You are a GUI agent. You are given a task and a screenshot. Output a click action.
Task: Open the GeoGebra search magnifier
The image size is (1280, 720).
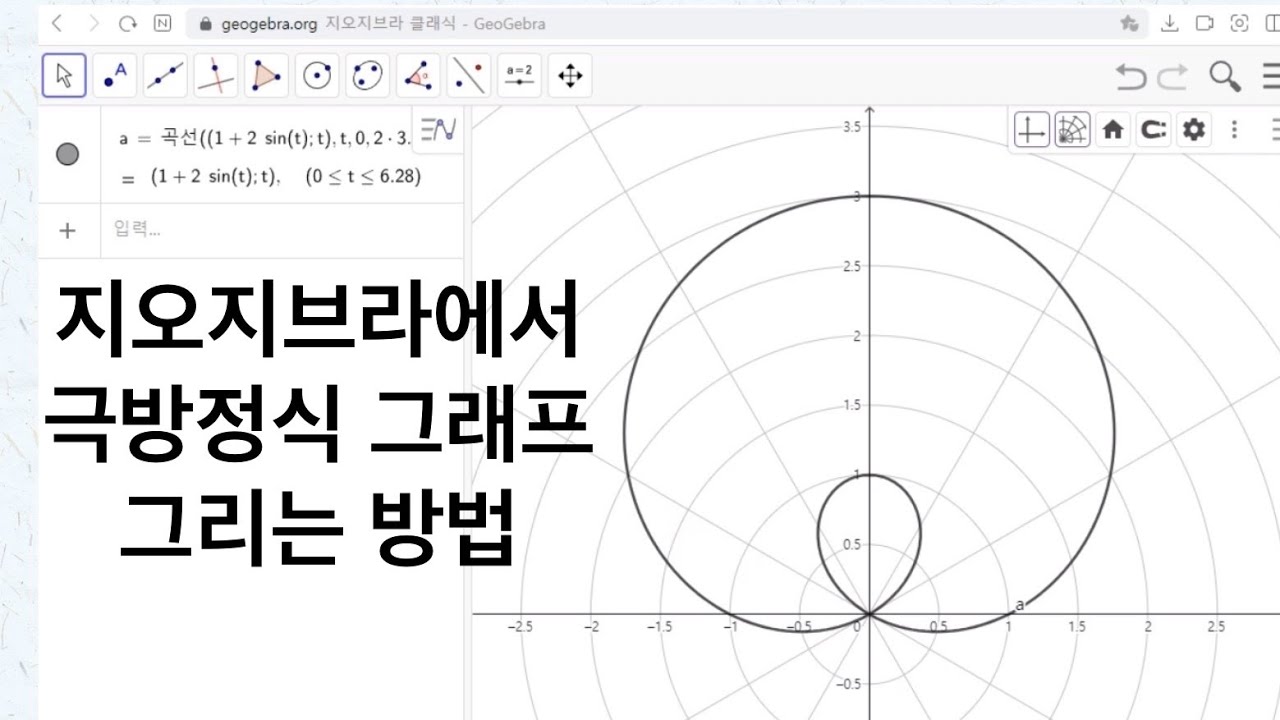1225,76
